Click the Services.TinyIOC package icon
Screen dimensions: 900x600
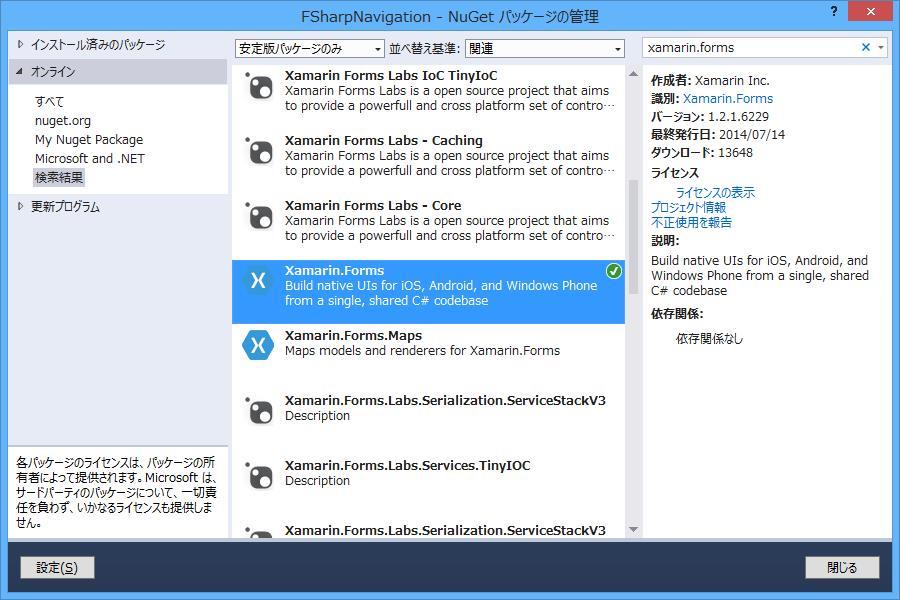pos(259,476)
